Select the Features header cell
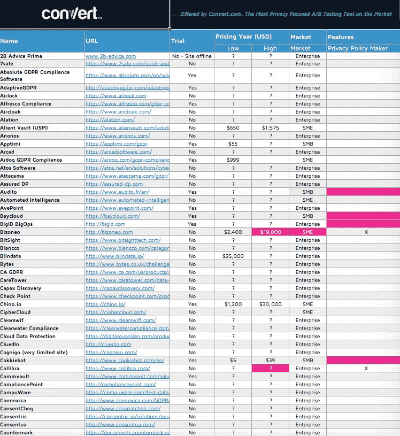Viewport: 400px width, 436px height. [363, 37]
